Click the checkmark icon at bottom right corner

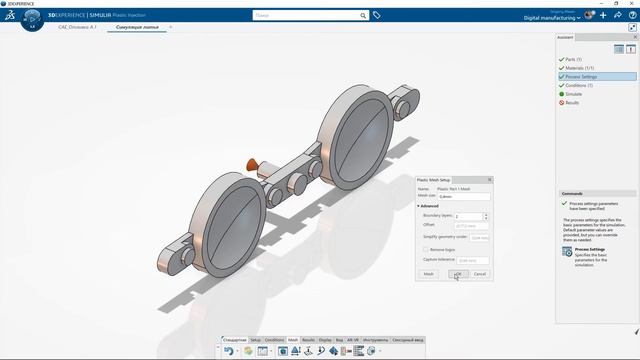pos(637,332)
